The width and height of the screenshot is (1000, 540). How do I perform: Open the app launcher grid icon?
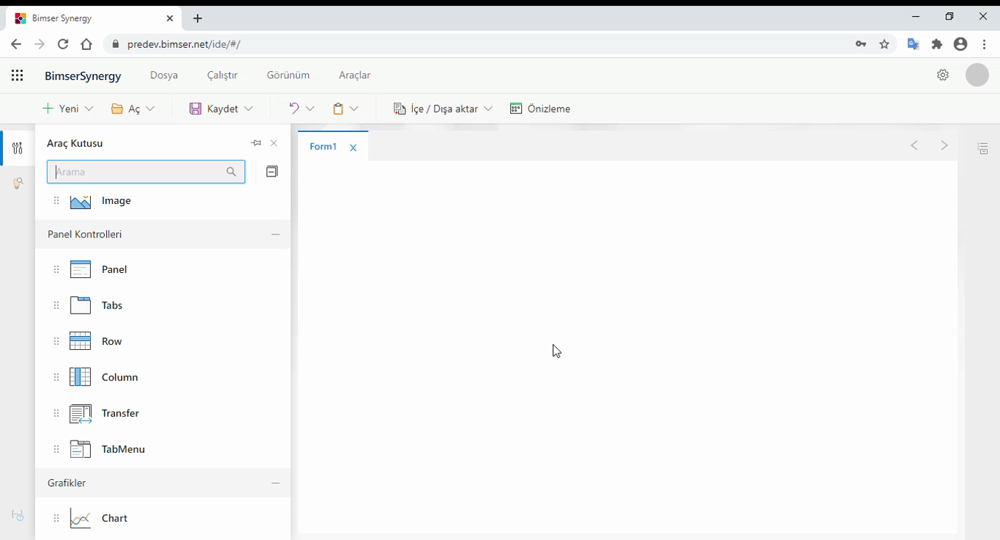point(17,75)
